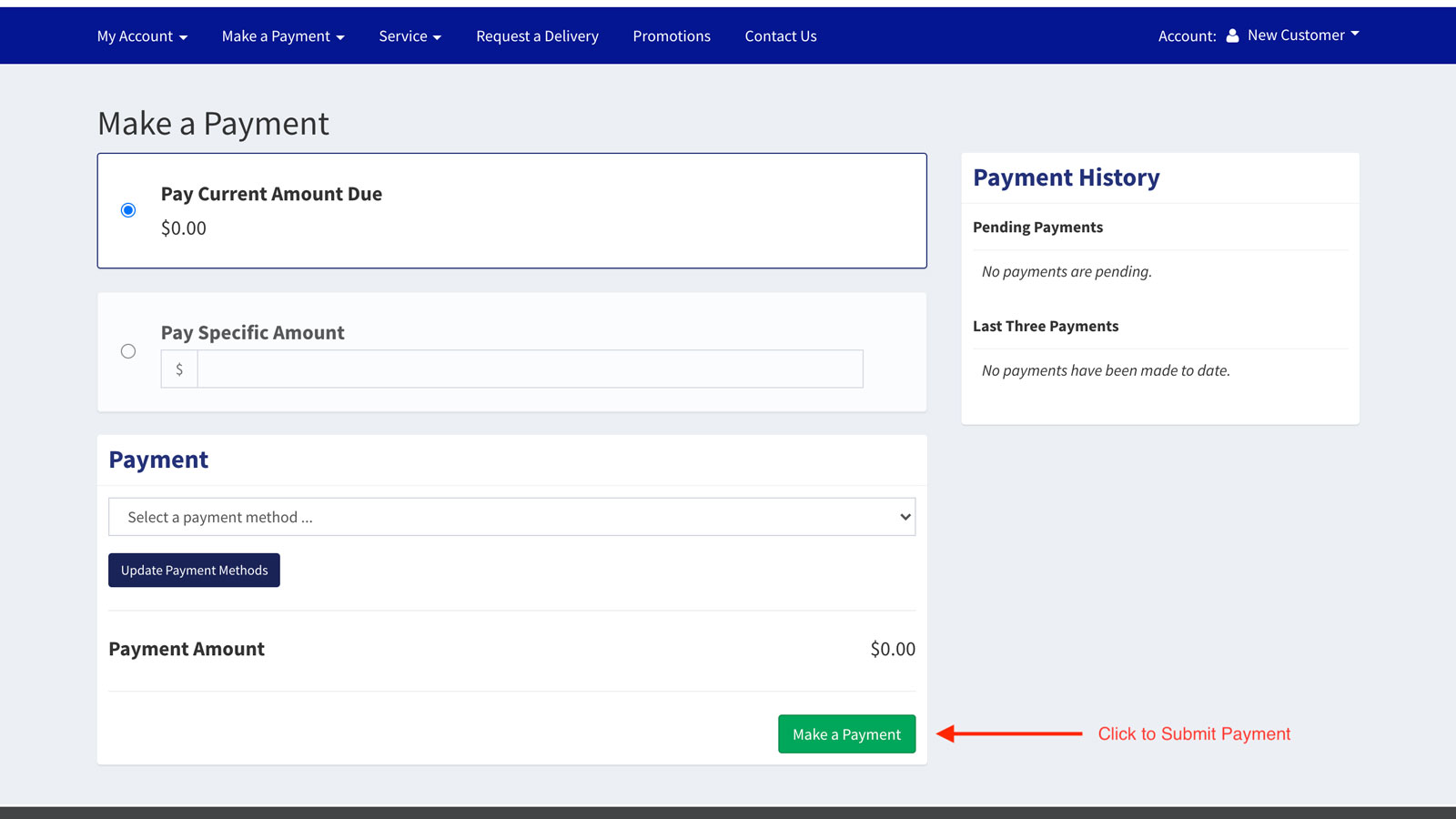Click the 'Account:' label in the navbar
The width and height of the screenshot is (1456, 819).
pyautogui.click(x=1187, y=36)
